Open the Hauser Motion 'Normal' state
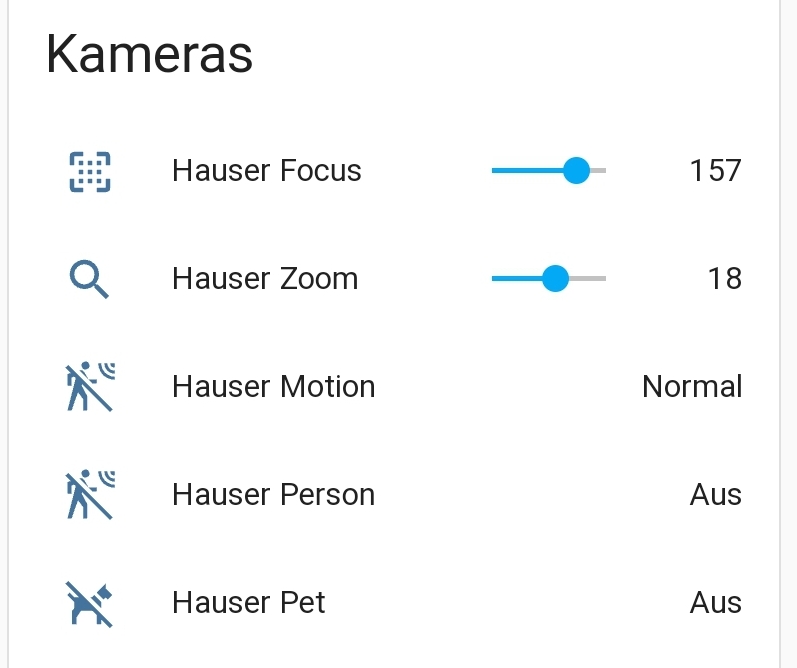This screenshot has width=797, height=668. coord(692,387)
